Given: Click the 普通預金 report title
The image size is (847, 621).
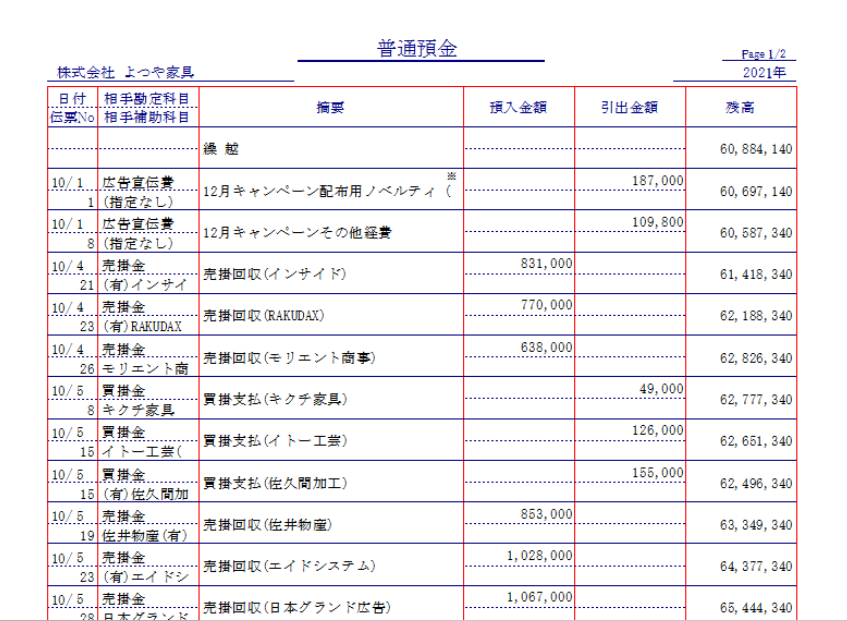Looking at the screenshot, I should pos(417,50).
